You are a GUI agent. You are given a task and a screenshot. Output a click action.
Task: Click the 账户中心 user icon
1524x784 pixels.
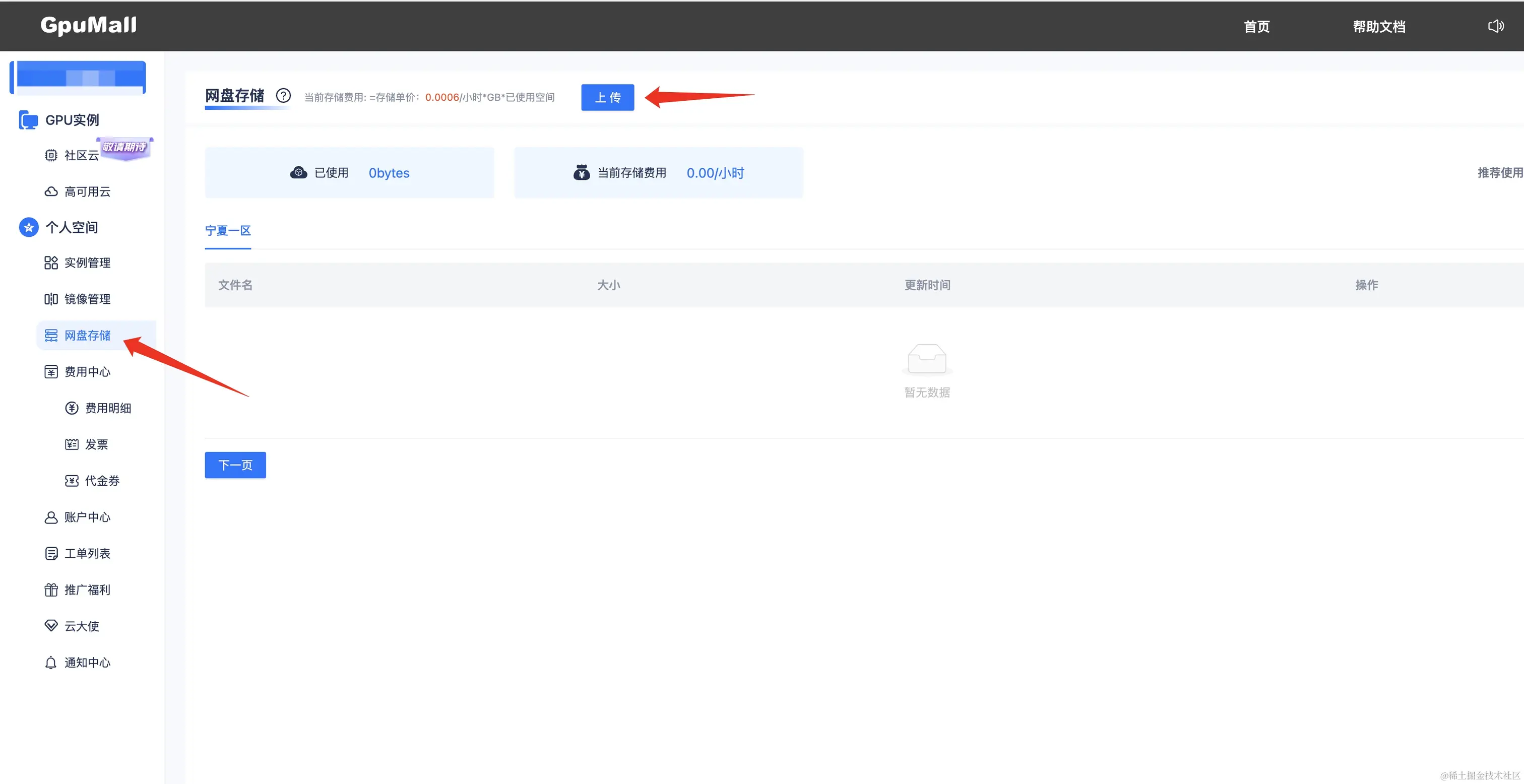[51, 517]
